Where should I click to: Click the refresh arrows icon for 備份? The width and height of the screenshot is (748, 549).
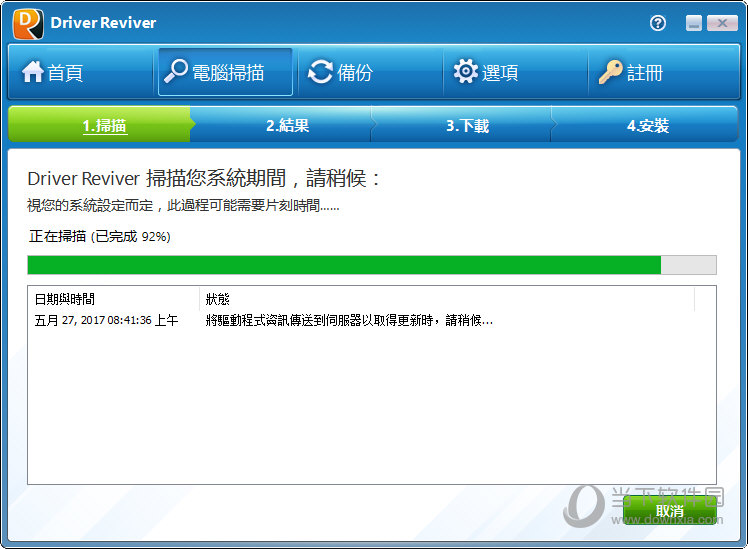[x=320, y=72]
